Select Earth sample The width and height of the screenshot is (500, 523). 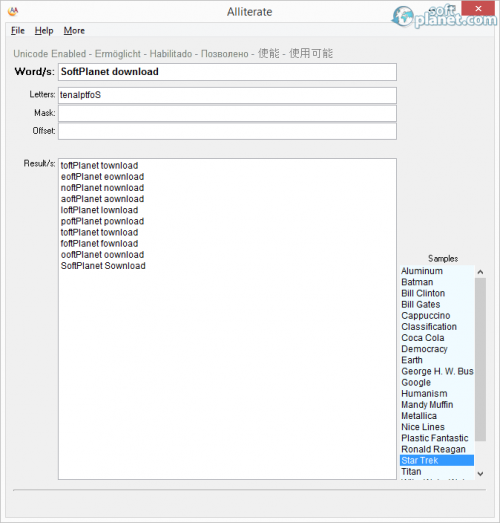coord(437,360)
